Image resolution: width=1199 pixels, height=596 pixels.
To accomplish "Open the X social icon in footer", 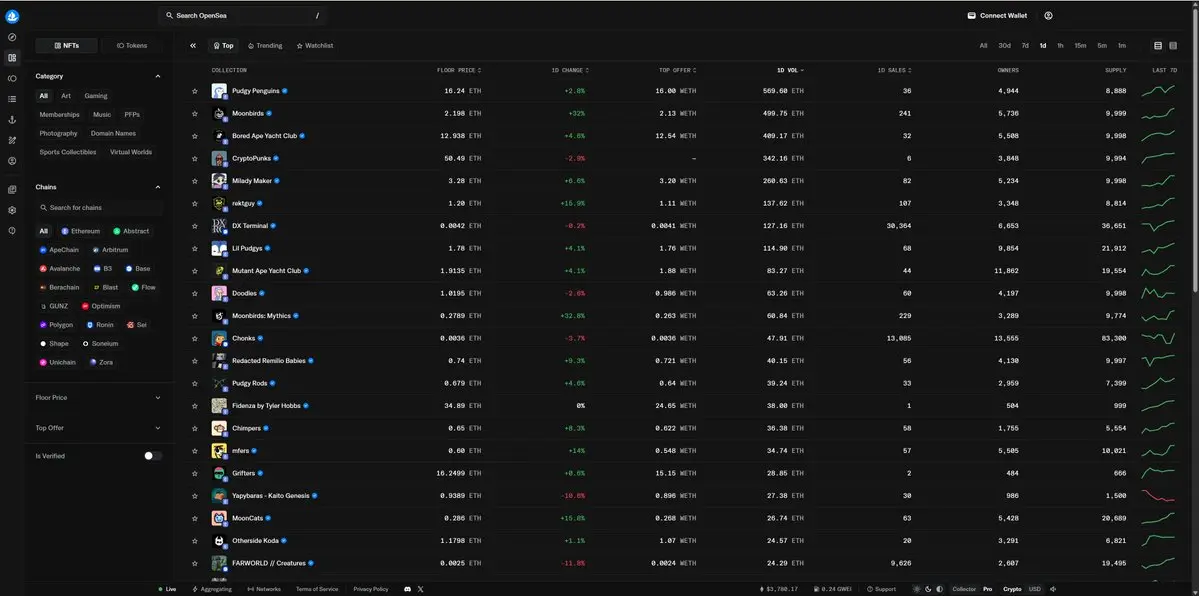I will [x=421, y=589].
